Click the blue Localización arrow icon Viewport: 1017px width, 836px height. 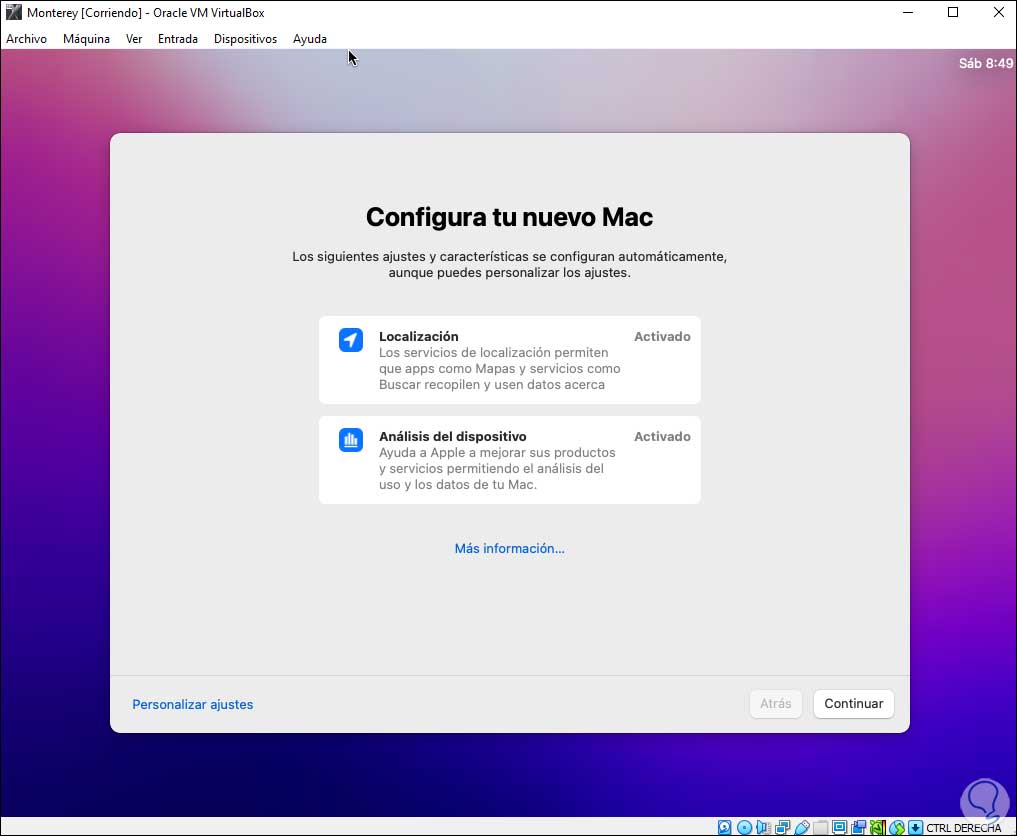tap(351, 340)
